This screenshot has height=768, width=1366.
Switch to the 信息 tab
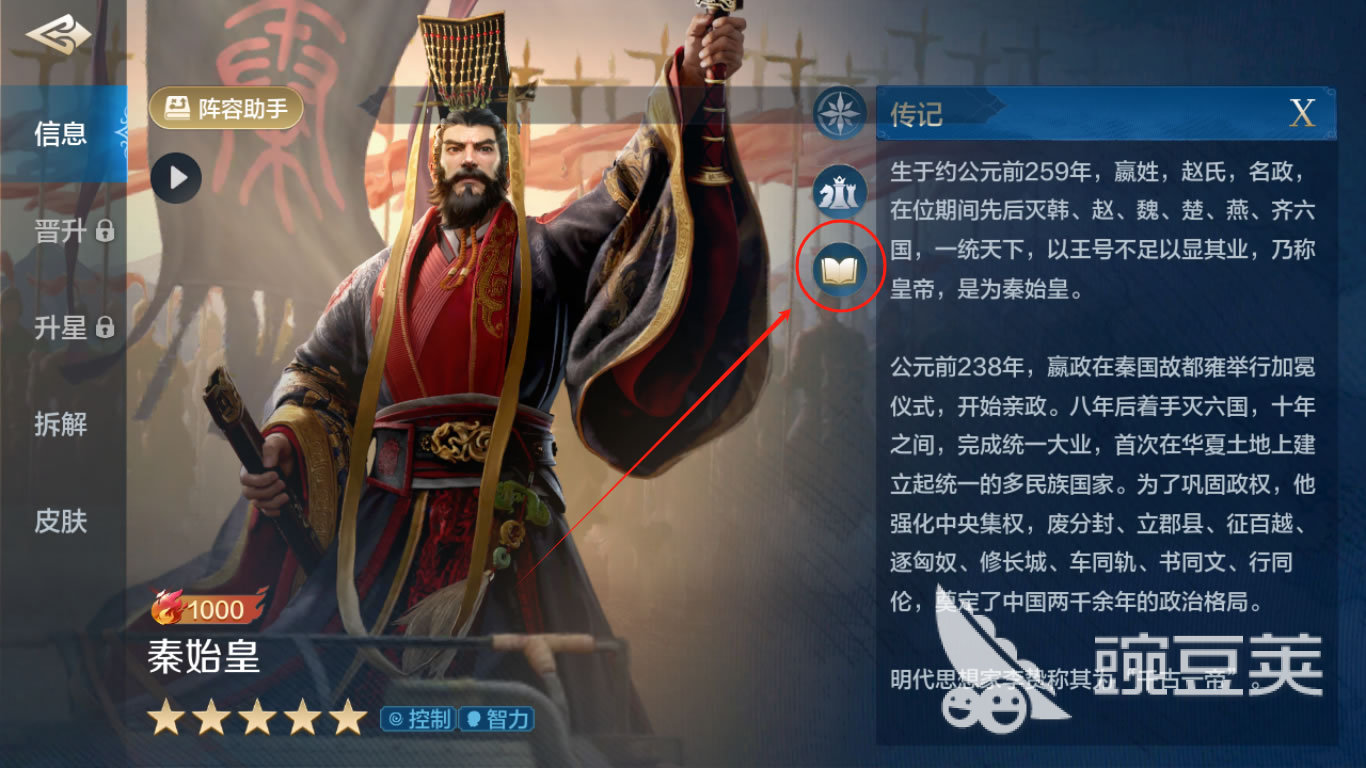pyautogui.click(x=61, y=133)
